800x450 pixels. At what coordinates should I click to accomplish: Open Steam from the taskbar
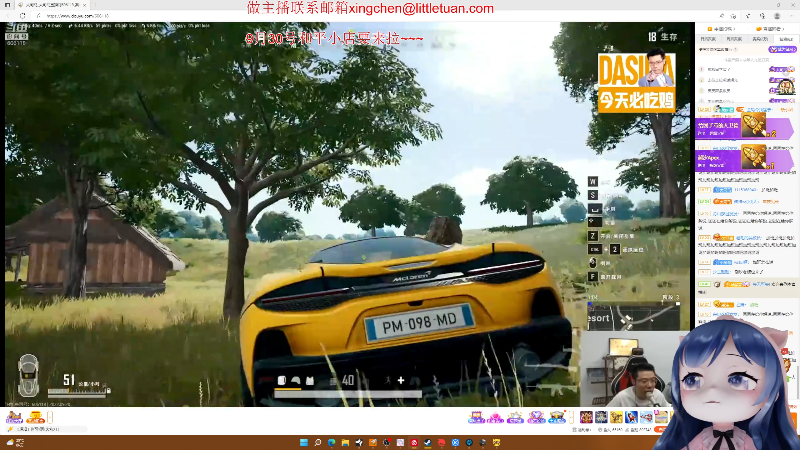(428, 442)
